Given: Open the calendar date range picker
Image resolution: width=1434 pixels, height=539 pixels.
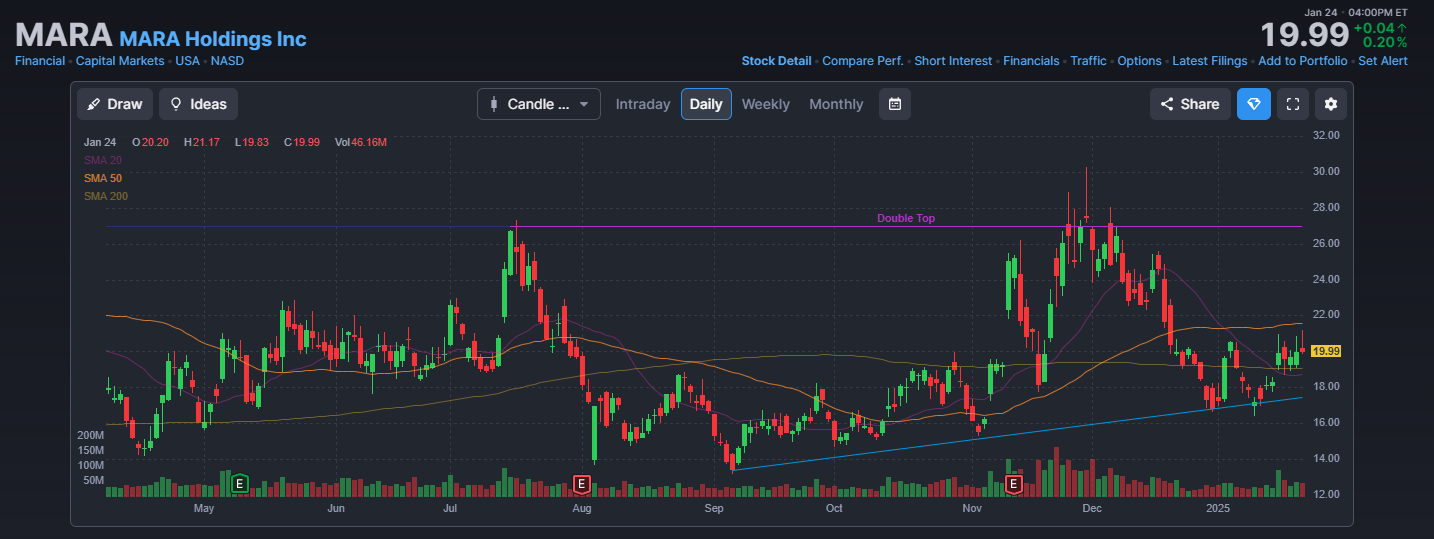Looking at the screenshot, I should click(895, 104).
